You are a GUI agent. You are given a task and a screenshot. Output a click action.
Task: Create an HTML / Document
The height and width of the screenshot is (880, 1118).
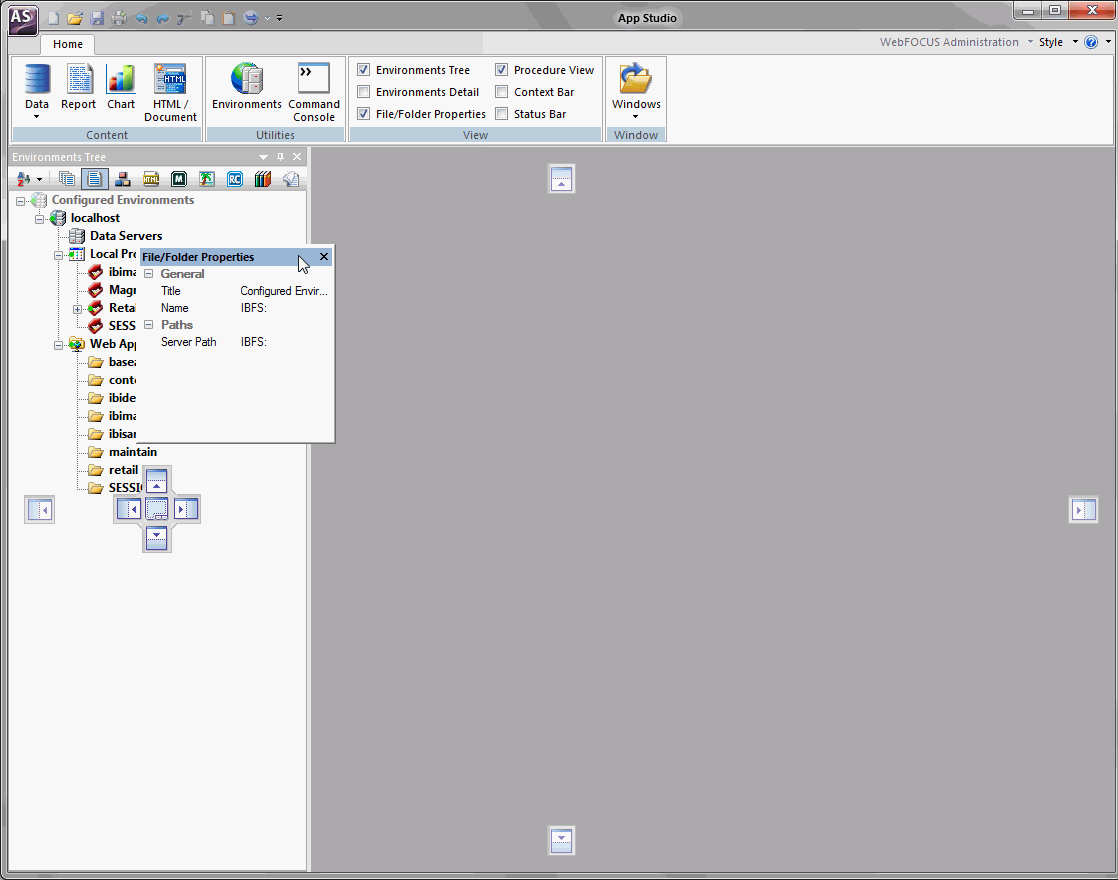pyautogui.click(x=170, y=93)
